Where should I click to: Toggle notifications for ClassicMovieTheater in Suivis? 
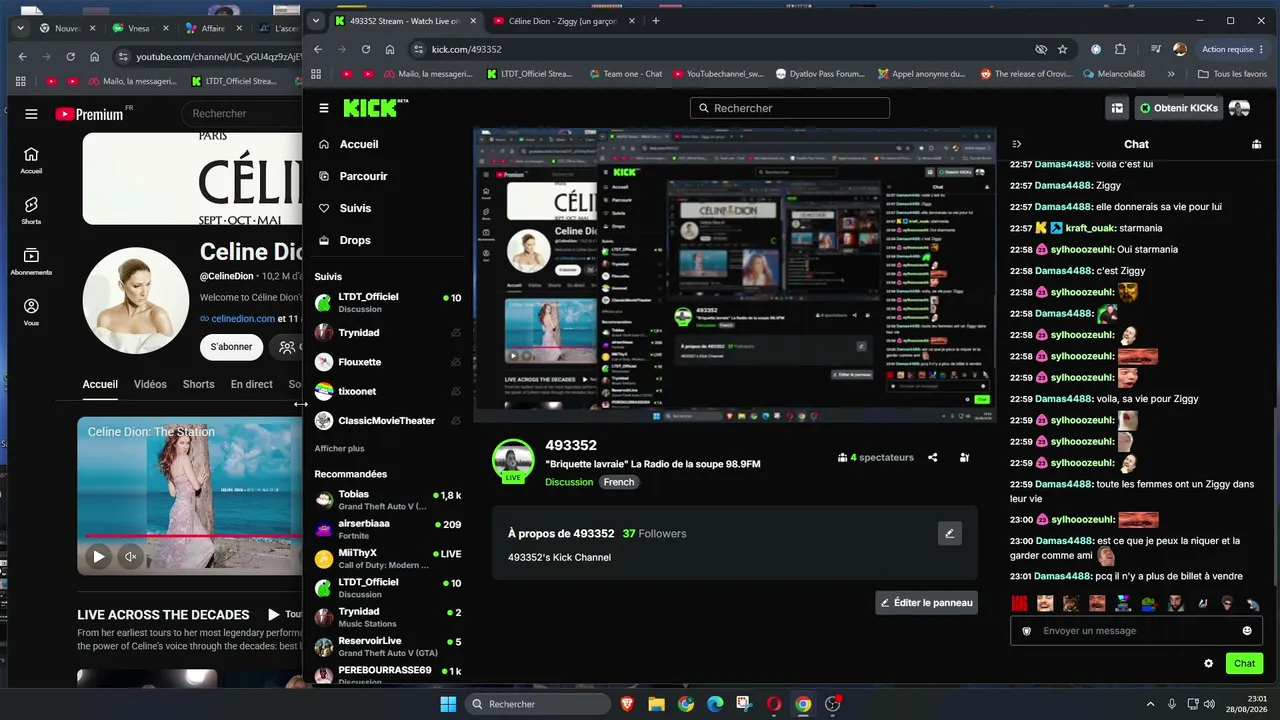click(456, 421)
